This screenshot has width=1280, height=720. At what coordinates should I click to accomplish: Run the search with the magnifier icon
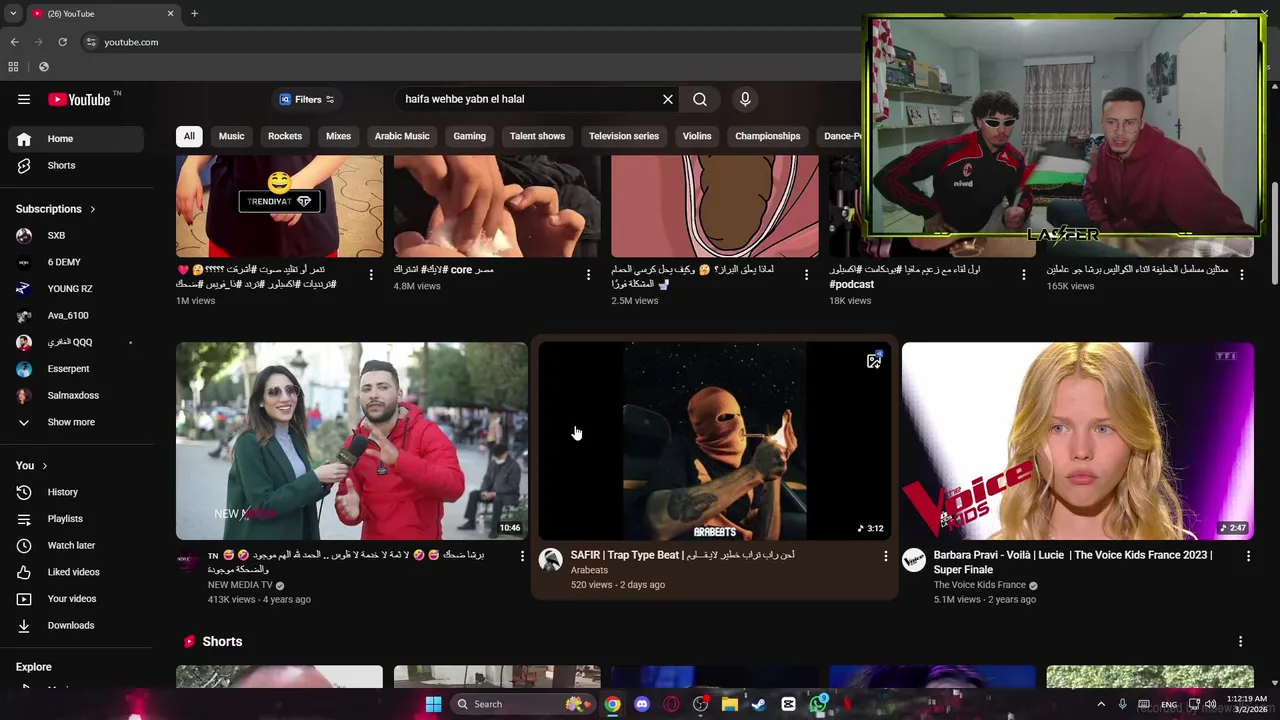[700, 99]
